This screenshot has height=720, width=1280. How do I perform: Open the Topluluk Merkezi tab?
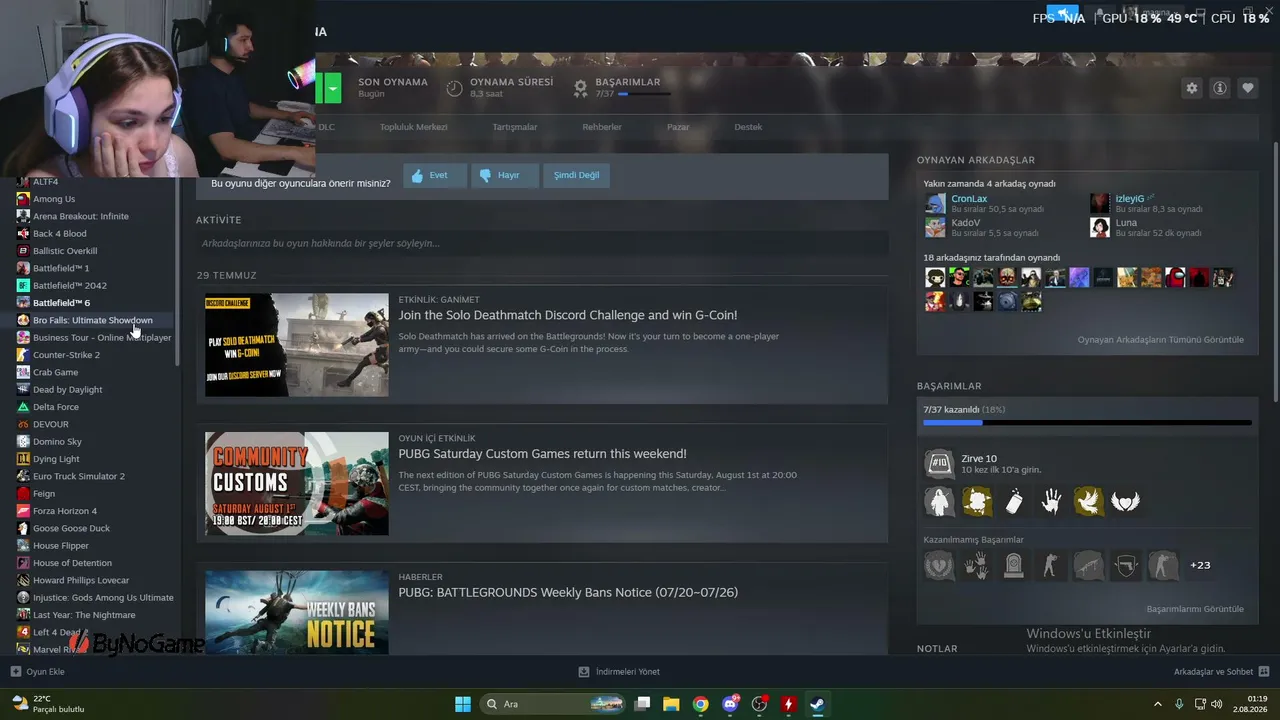tap(413, 127)
